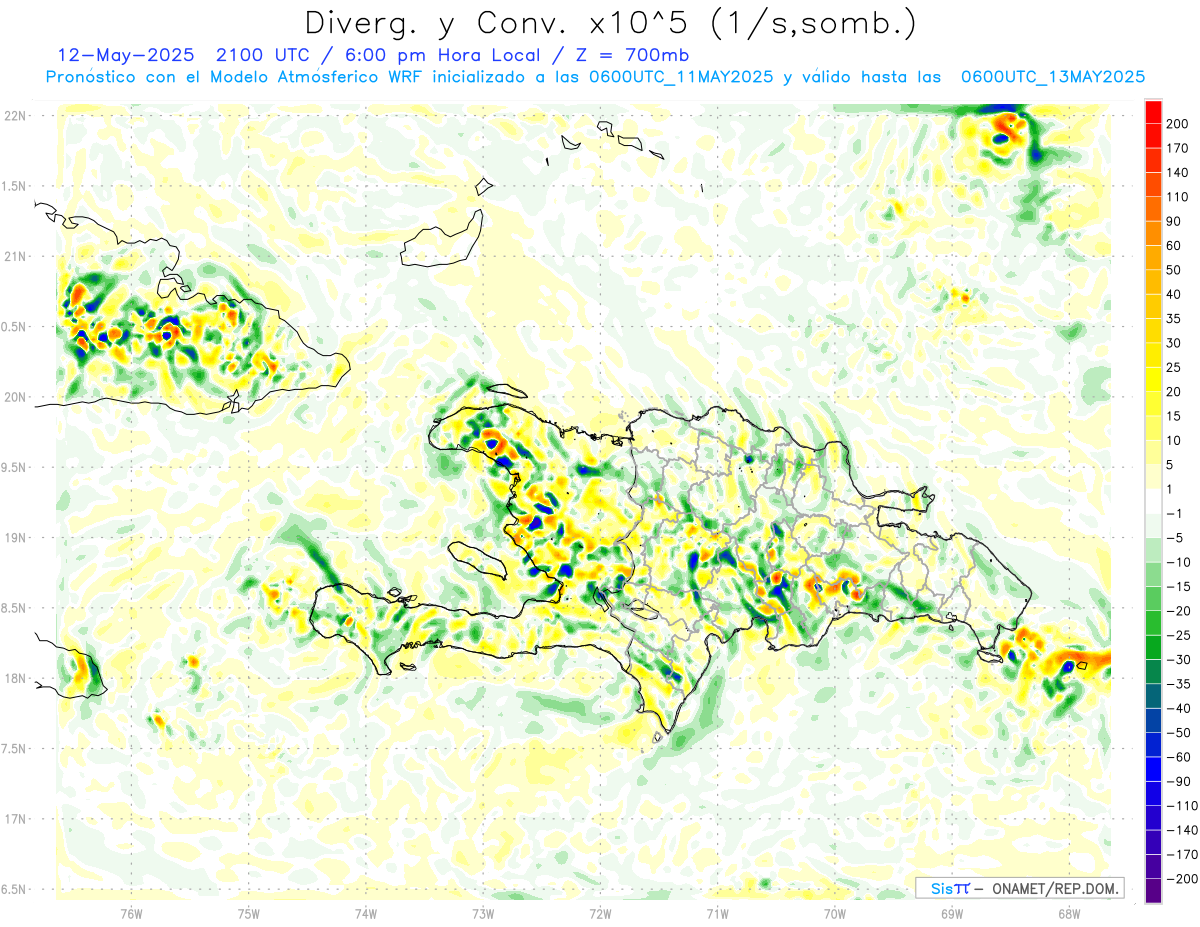Click the colorbar value '170' (positive)

tap(1177, 148)
